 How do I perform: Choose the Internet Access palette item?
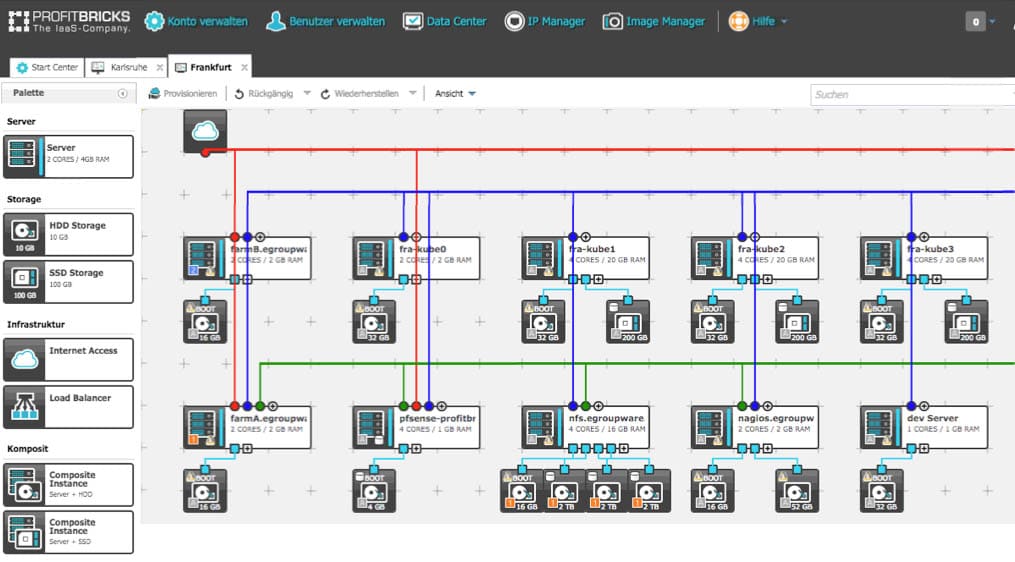68,360
